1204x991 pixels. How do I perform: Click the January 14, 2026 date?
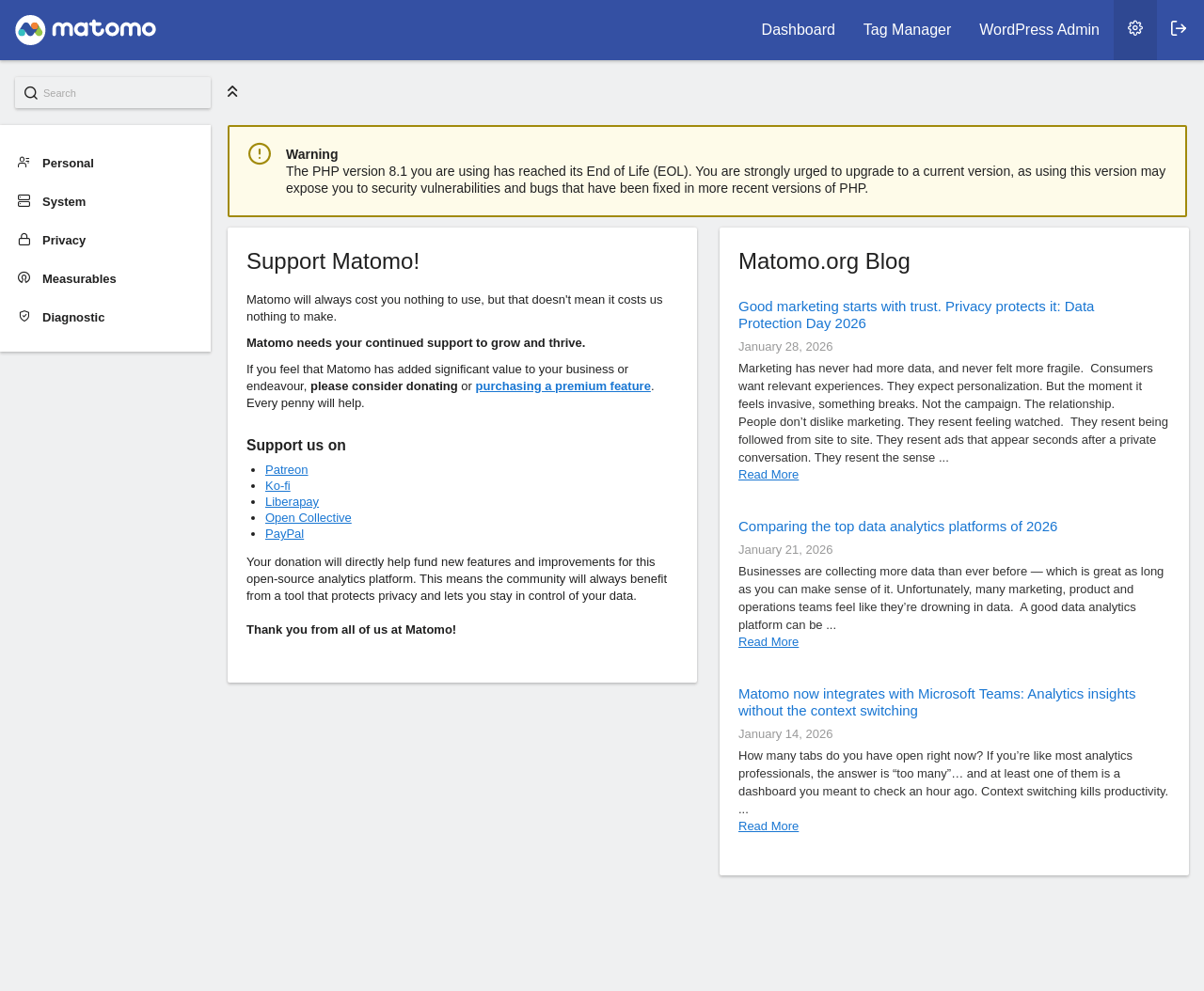[x=785, y=734]
